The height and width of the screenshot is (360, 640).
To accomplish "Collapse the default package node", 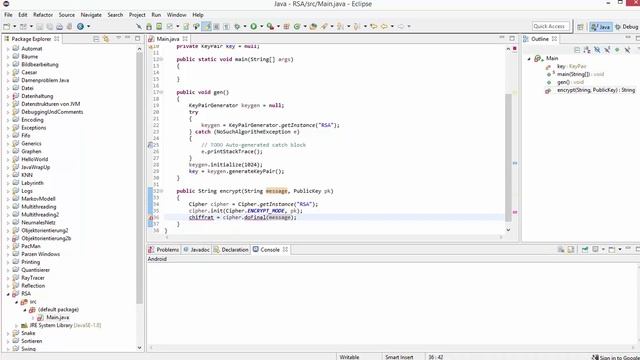I will (x=24, y=310).
